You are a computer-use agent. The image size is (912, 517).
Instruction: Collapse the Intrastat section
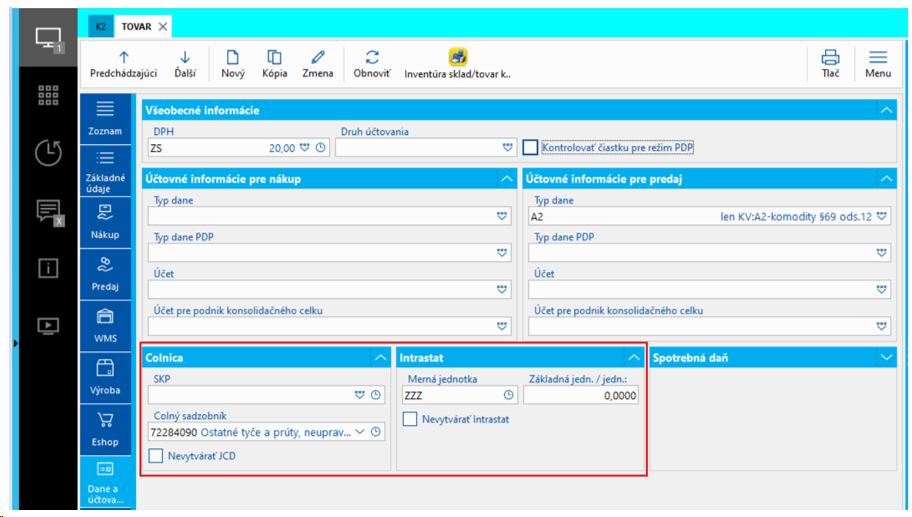(x=634, y=358)
